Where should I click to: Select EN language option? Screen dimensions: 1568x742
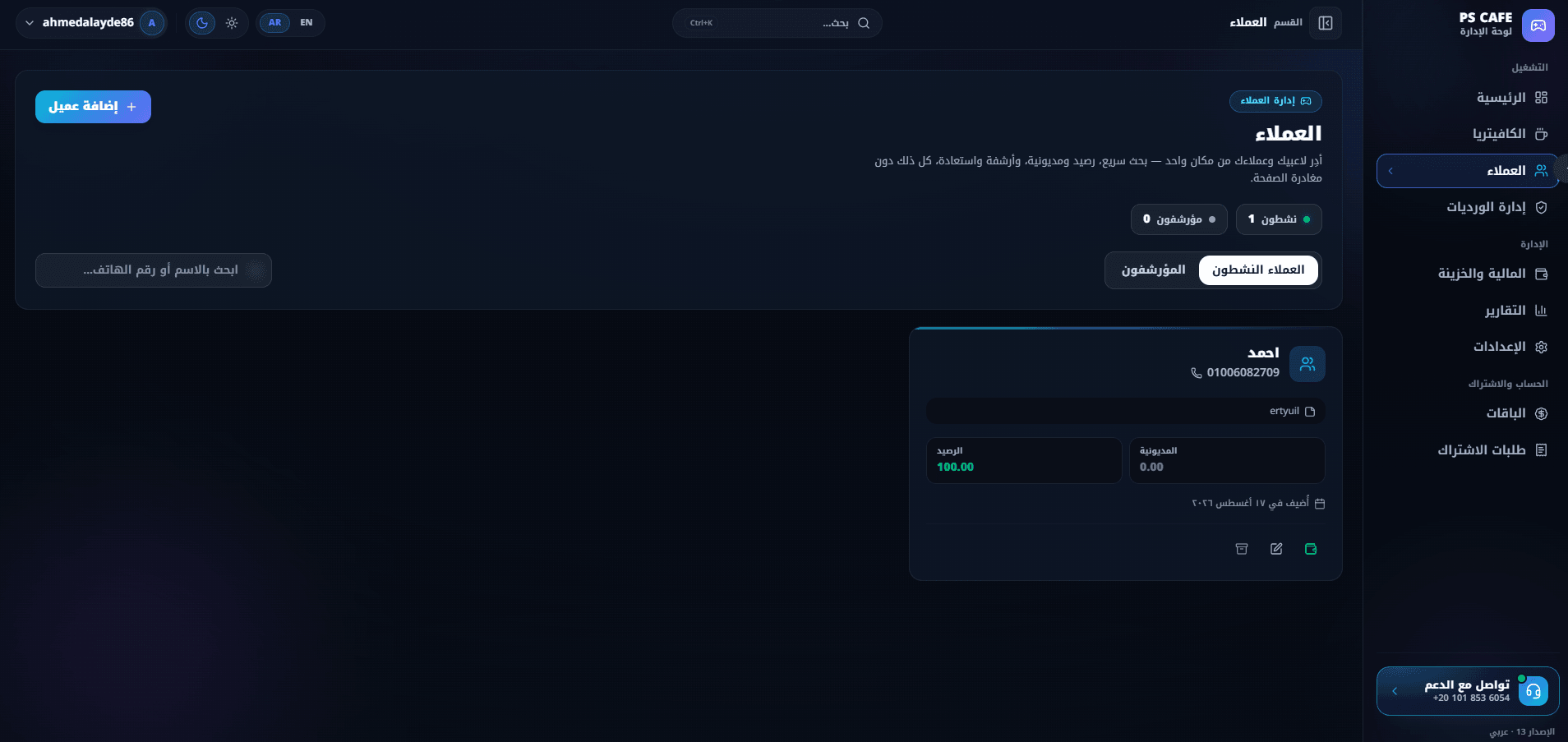pos(307,23)
